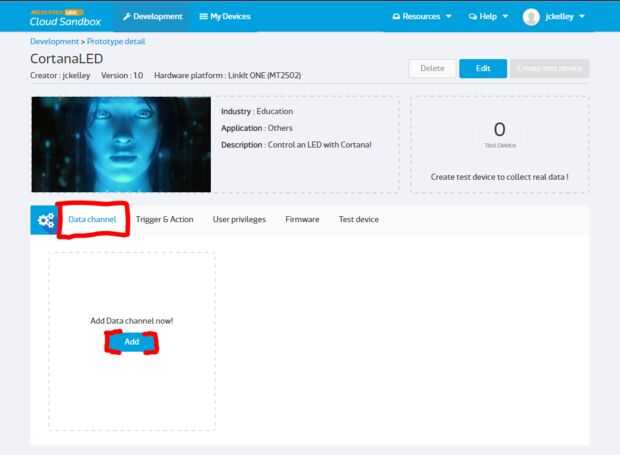Click the test device count 0
This screenshot has width=620, height=455.
(500, 129)
